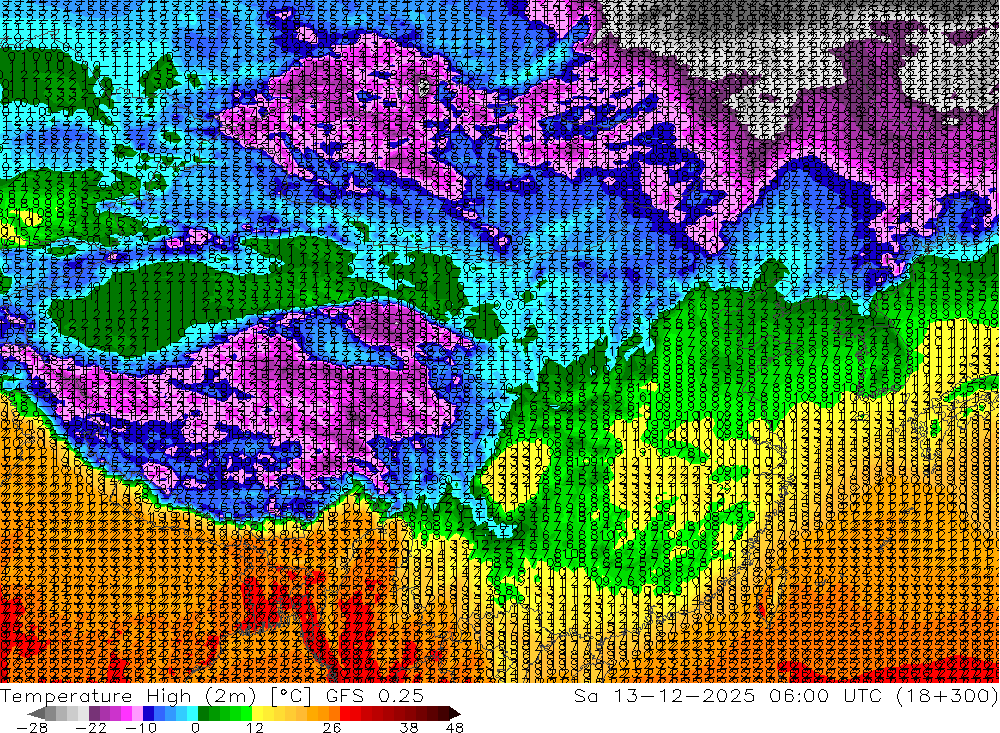Pick the cyan swatch left of 0
Viewport: 1000px width, 733px height.
click(x=192, y=713)
